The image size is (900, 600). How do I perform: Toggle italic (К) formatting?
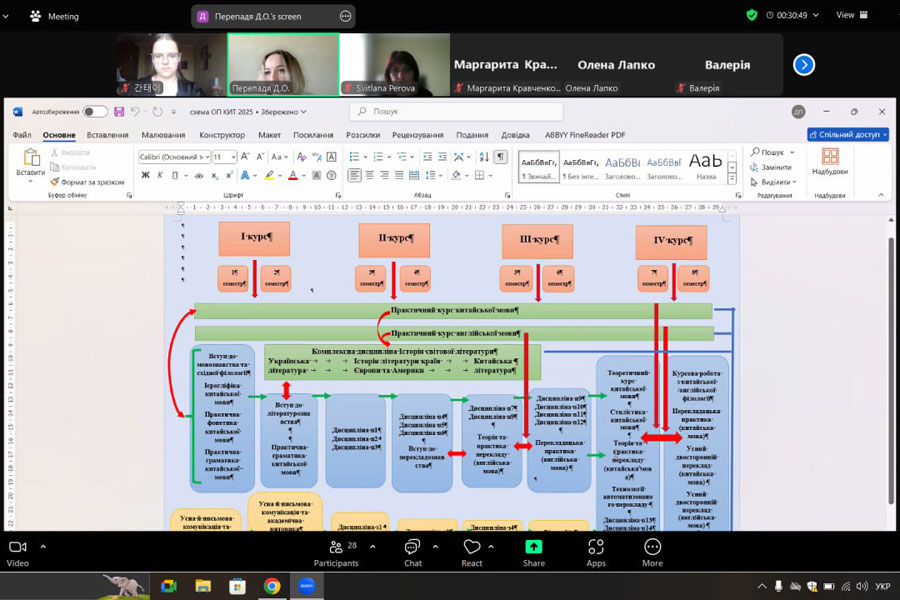[x=160, y=175]
